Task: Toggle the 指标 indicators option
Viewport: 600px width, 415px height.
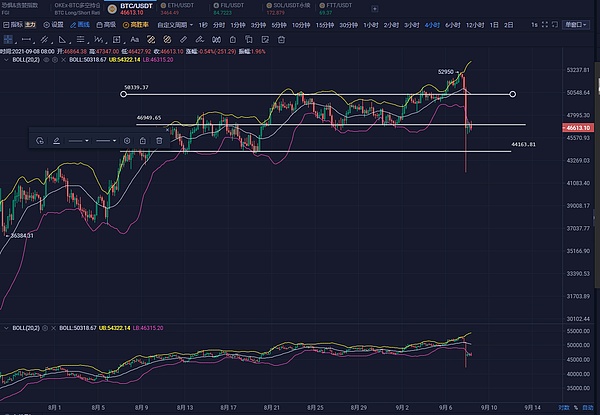Action: pos(15,25)
